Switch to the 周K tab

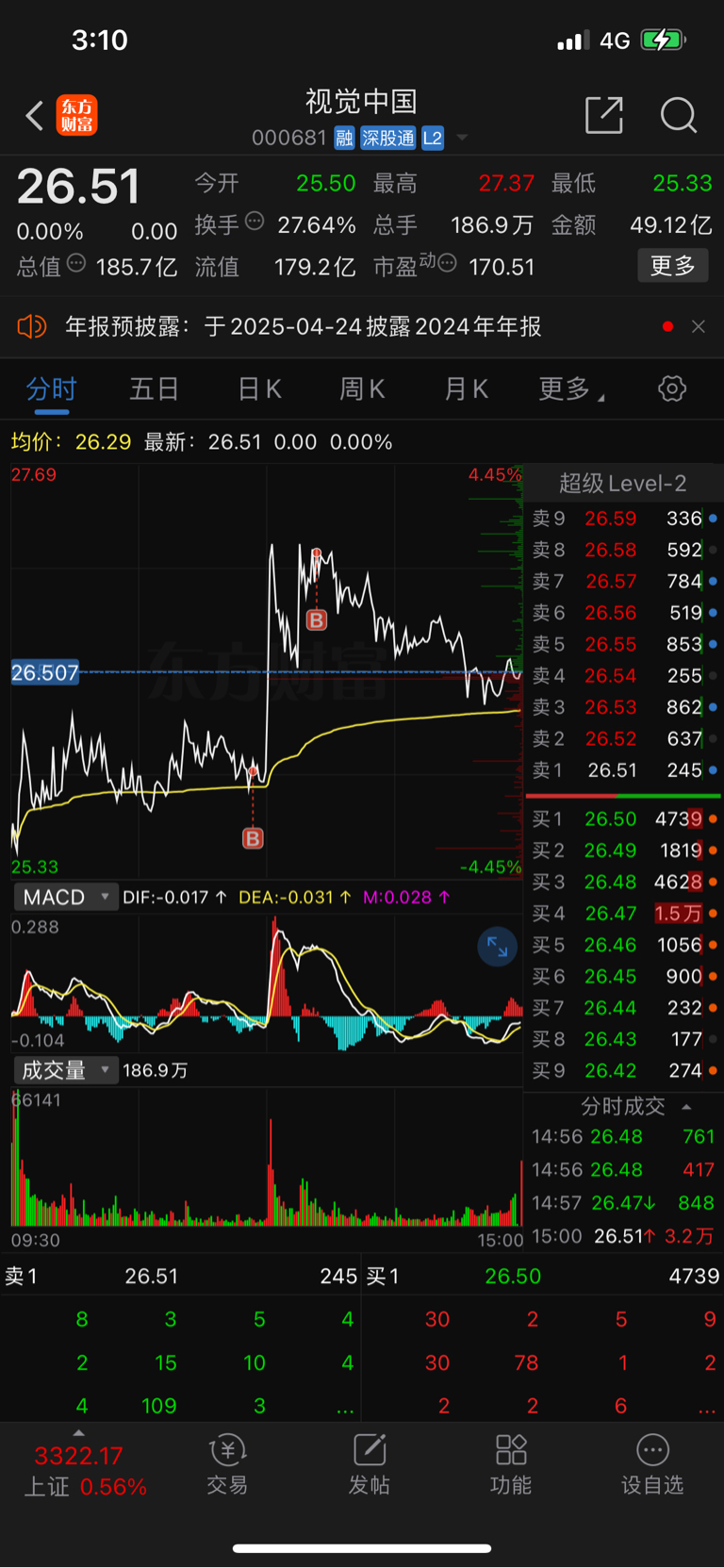pyautogui.click(x=362, y=388)
